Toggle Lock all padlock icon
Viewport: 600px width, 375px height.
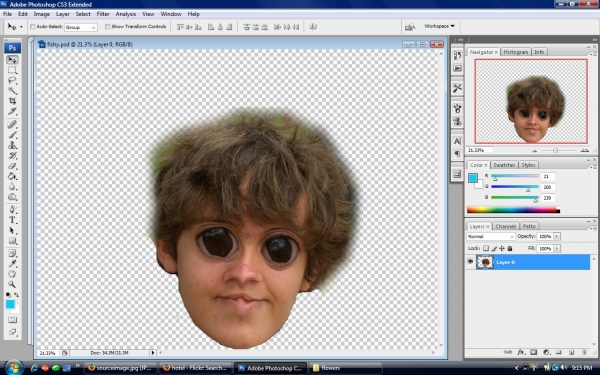[x=510, y=248]
